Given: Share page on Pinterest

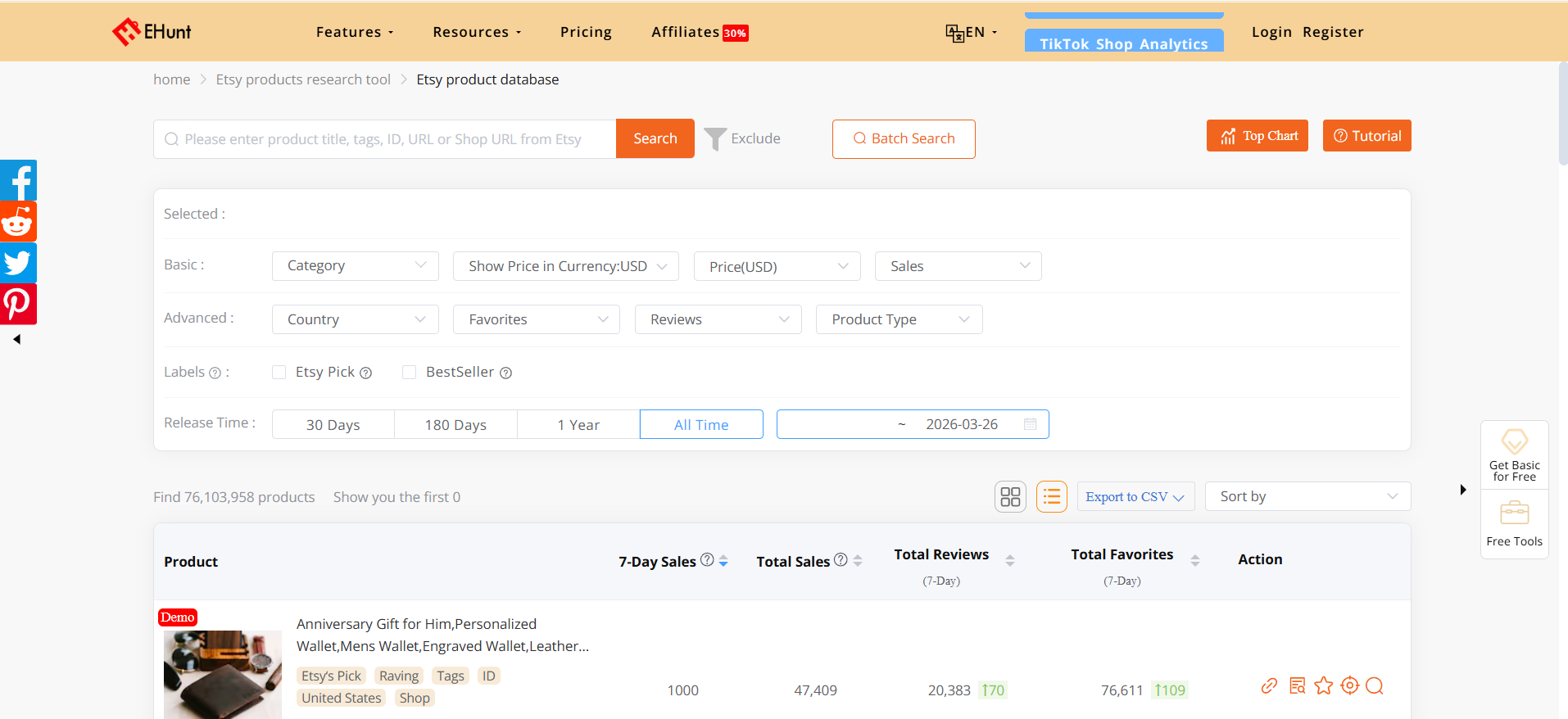Looking at the screenshot, I should [18, 304].
